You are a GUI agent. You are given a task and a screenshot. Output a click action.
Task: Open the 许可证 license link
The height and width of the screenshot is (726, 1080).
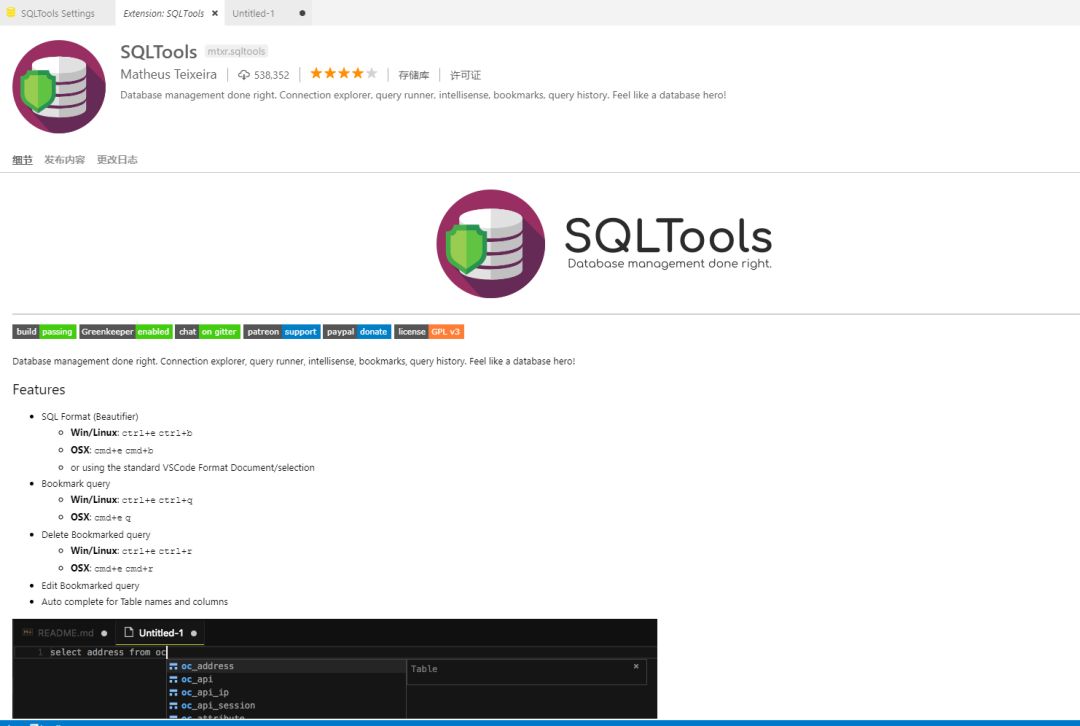tap(465, 75)
